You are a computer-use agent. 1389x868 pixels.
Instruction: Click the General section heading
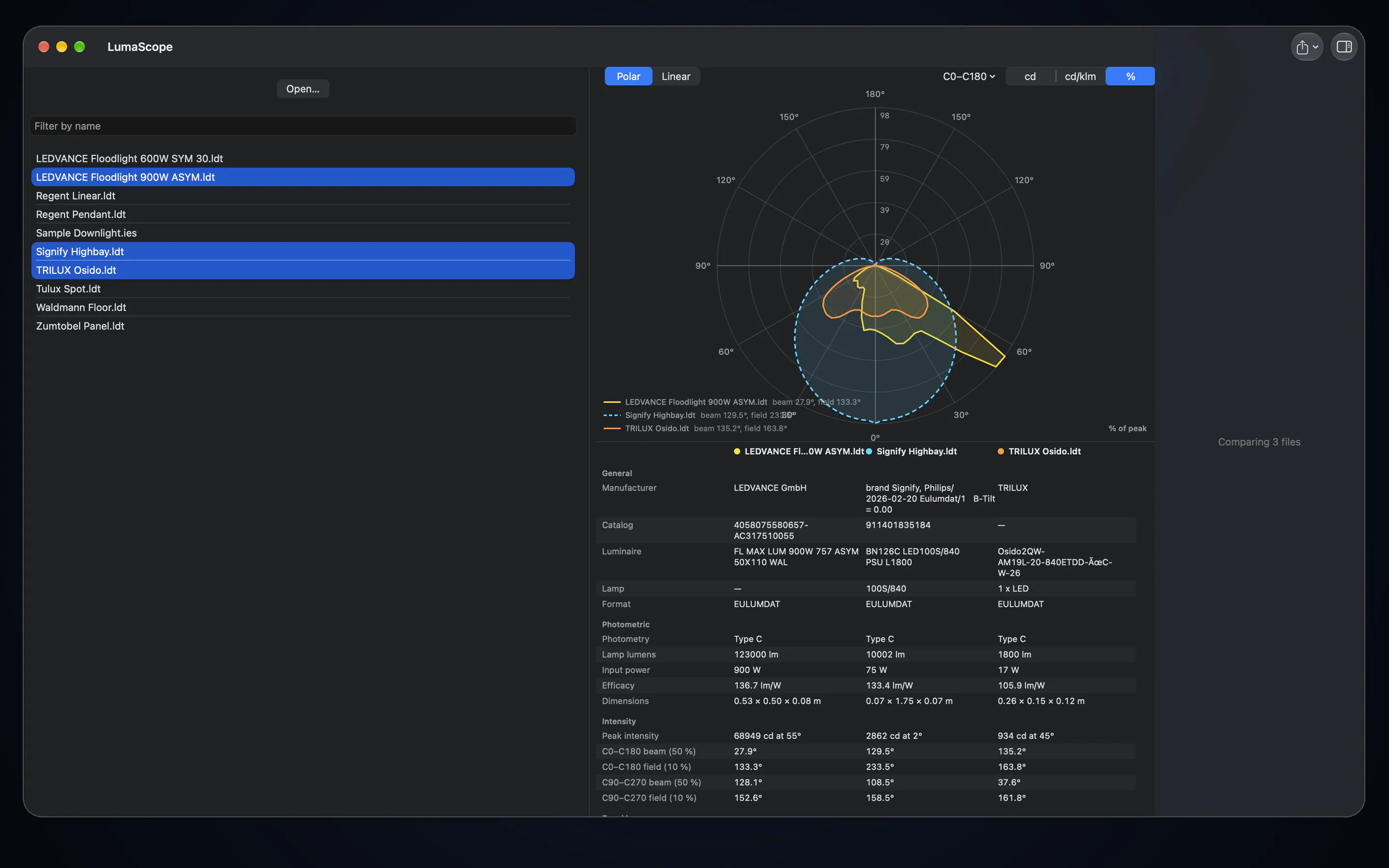[617, 474]
